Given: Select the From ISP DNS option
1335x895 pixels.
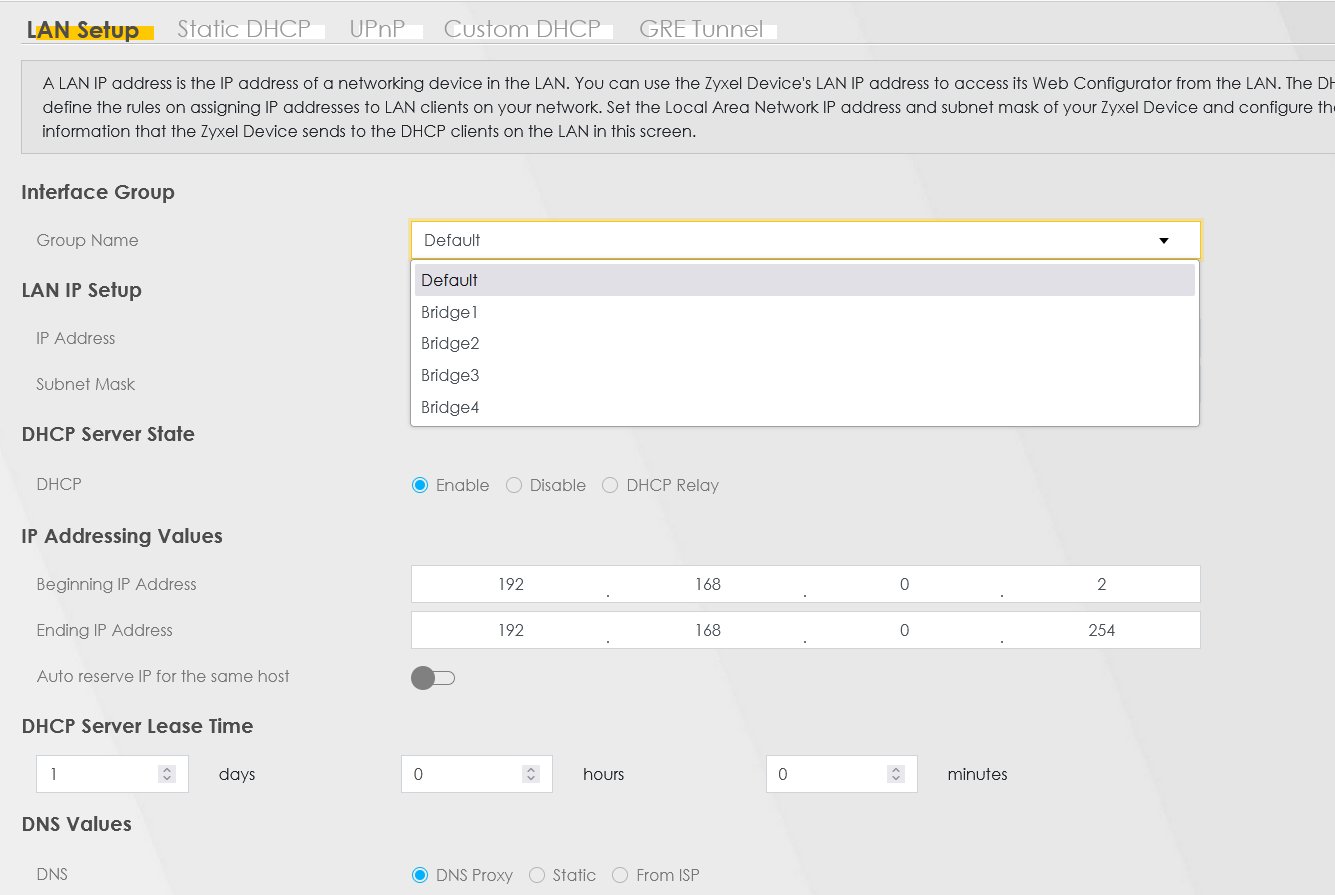Looking at the screenshot, I should click(620, 875).
